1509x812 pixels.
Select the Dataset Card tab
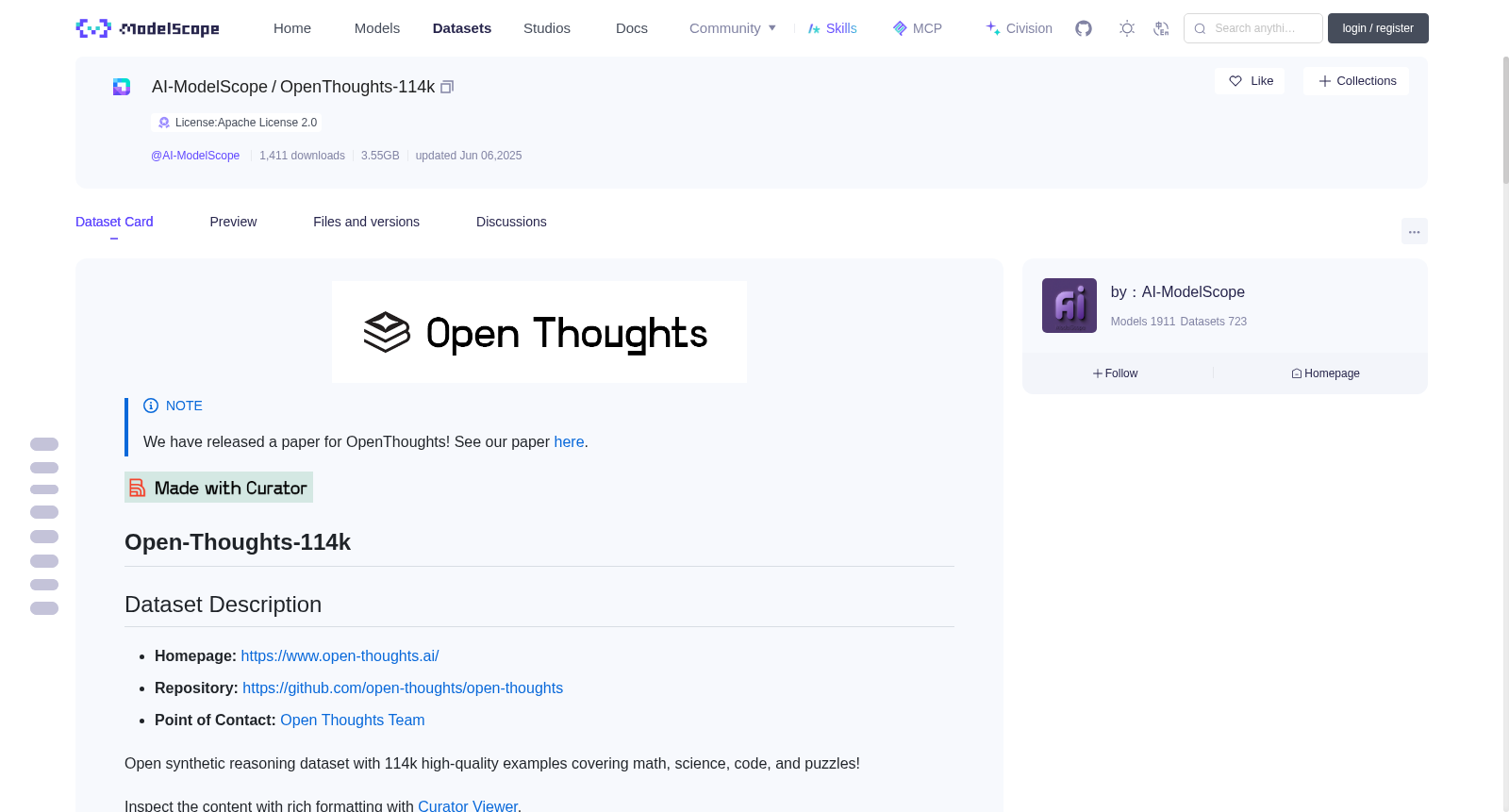click(114, 222)
